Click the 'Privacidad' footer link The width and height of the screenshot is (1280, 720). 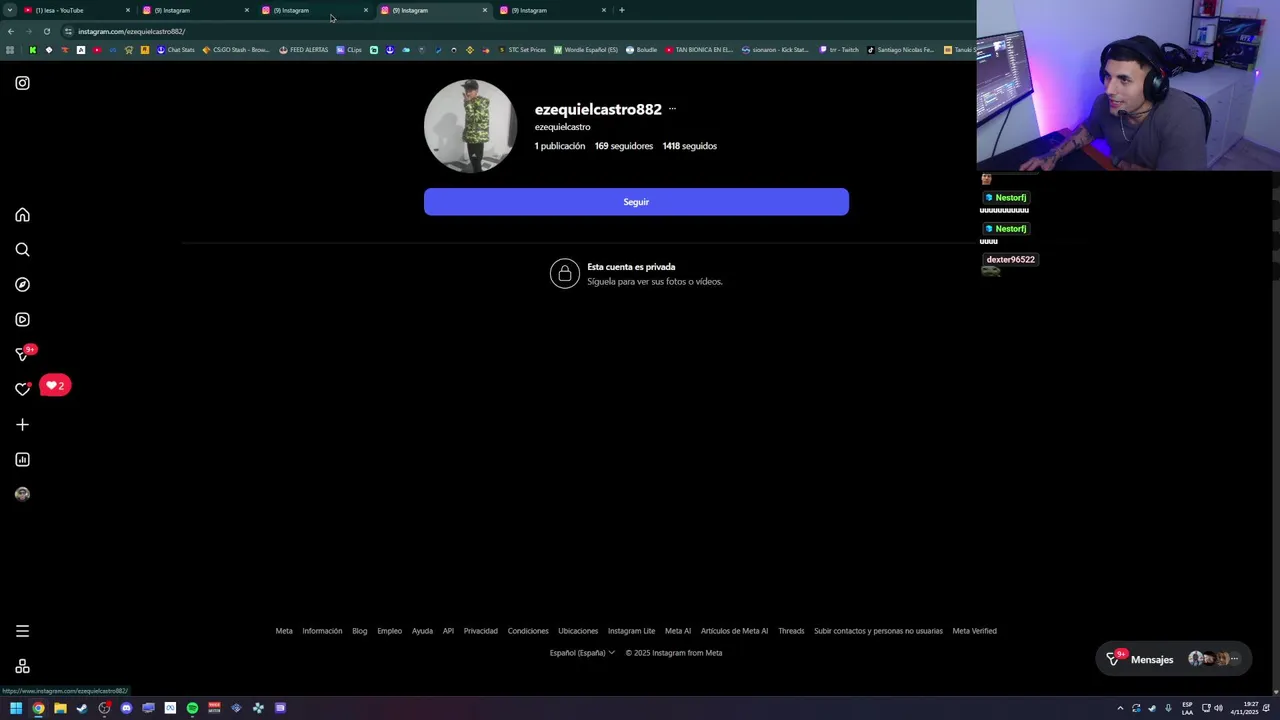[480, 631]
